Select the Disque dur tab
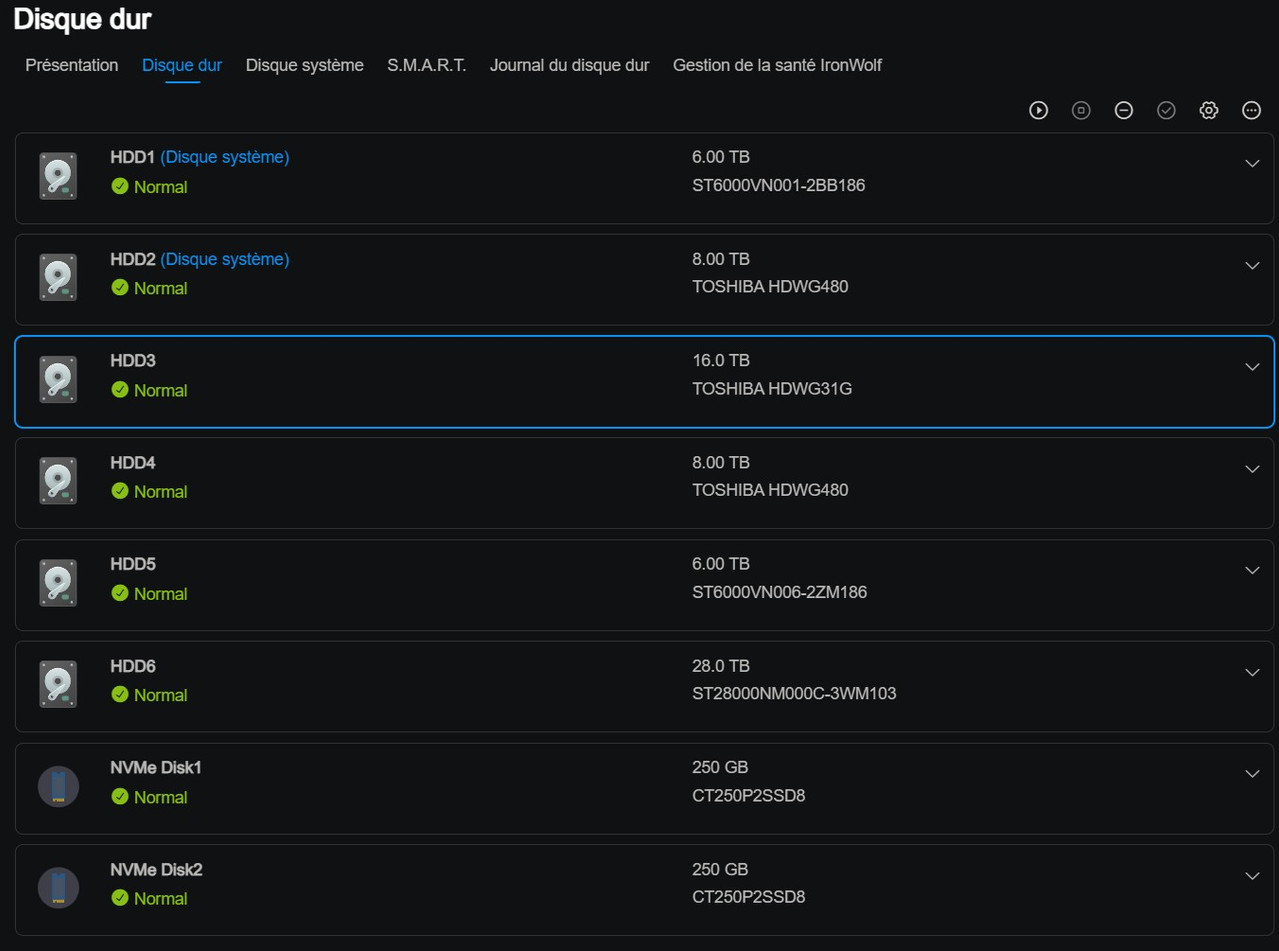Image resolution: width=1279 pixels, height=951 pixels. (x=182, y=65)
